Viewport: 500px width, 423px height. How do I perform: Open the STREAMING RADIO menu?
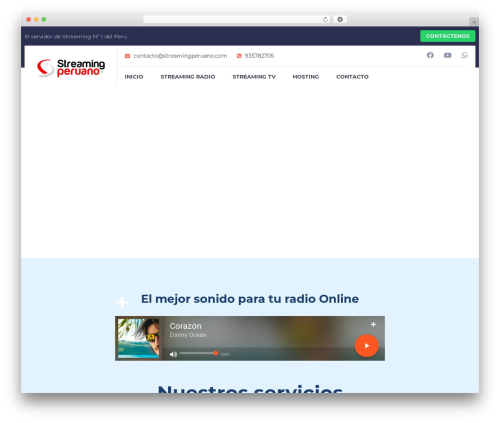(x=188, y=77)
